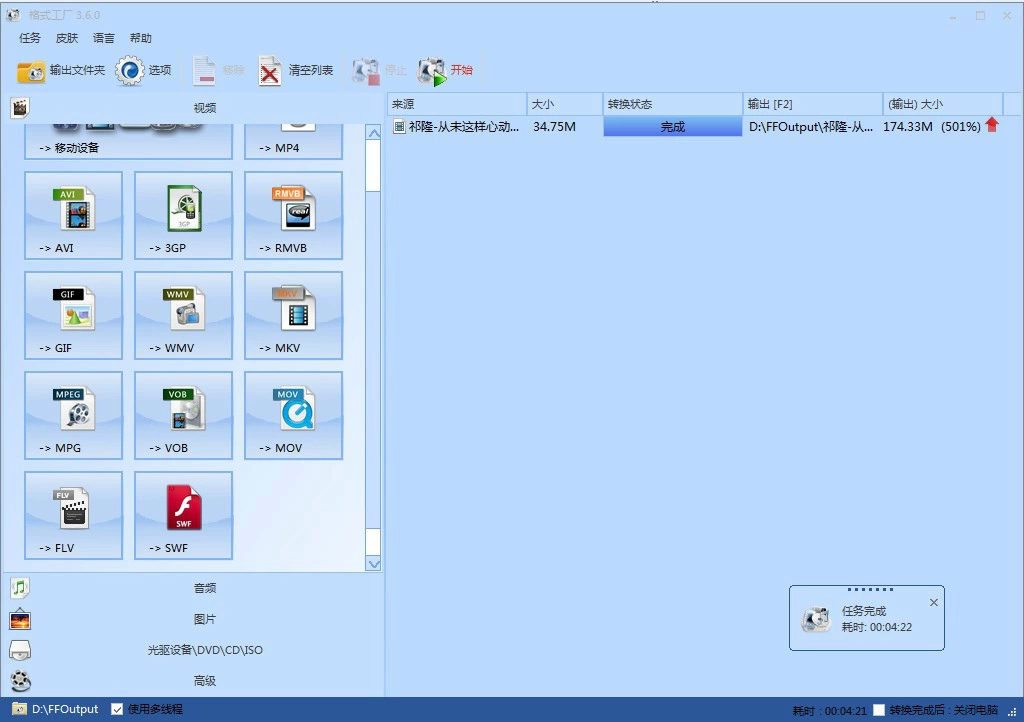
Task: Expand the 图片 picture section
Action: coord(204,619)
